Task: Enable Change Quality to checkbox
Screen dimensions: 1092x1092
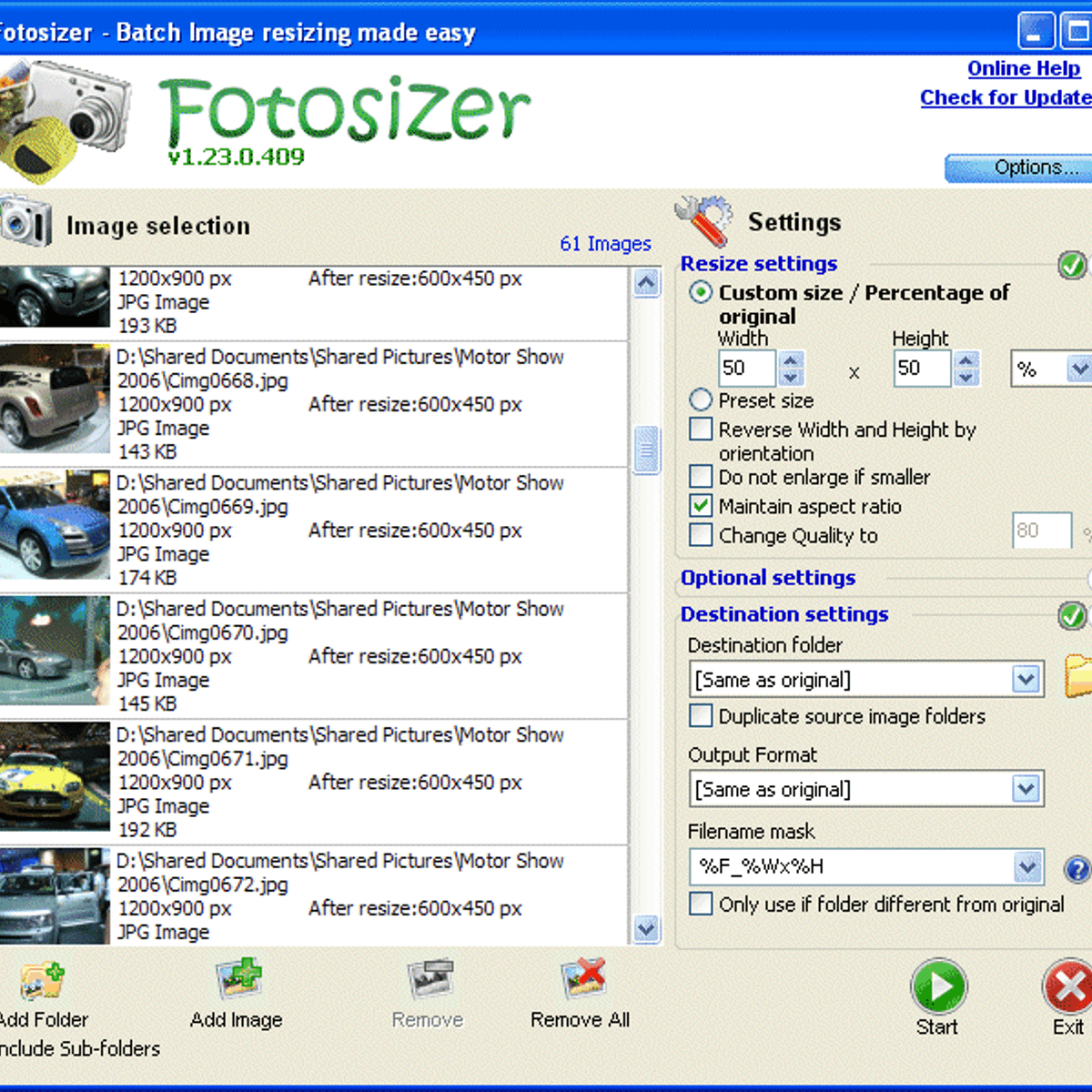Action: point(701,534)
